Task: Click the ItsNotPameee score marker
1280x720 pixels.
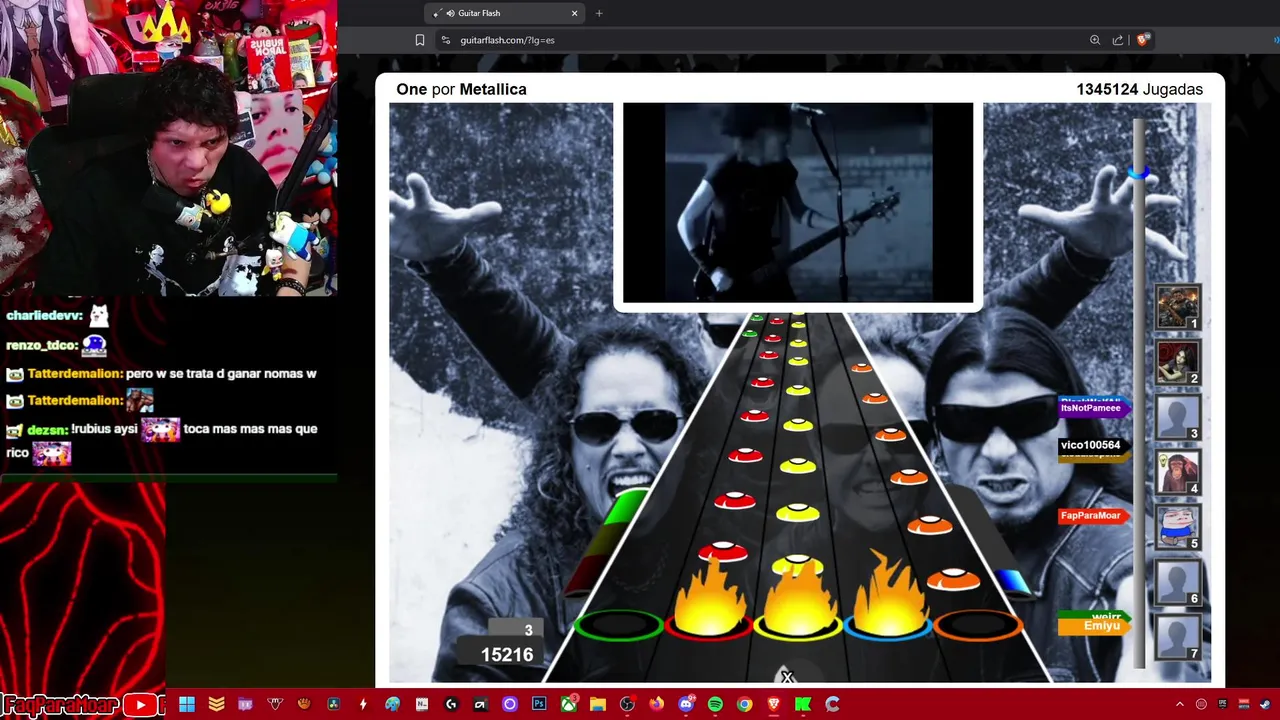Action: [1094, 408]
